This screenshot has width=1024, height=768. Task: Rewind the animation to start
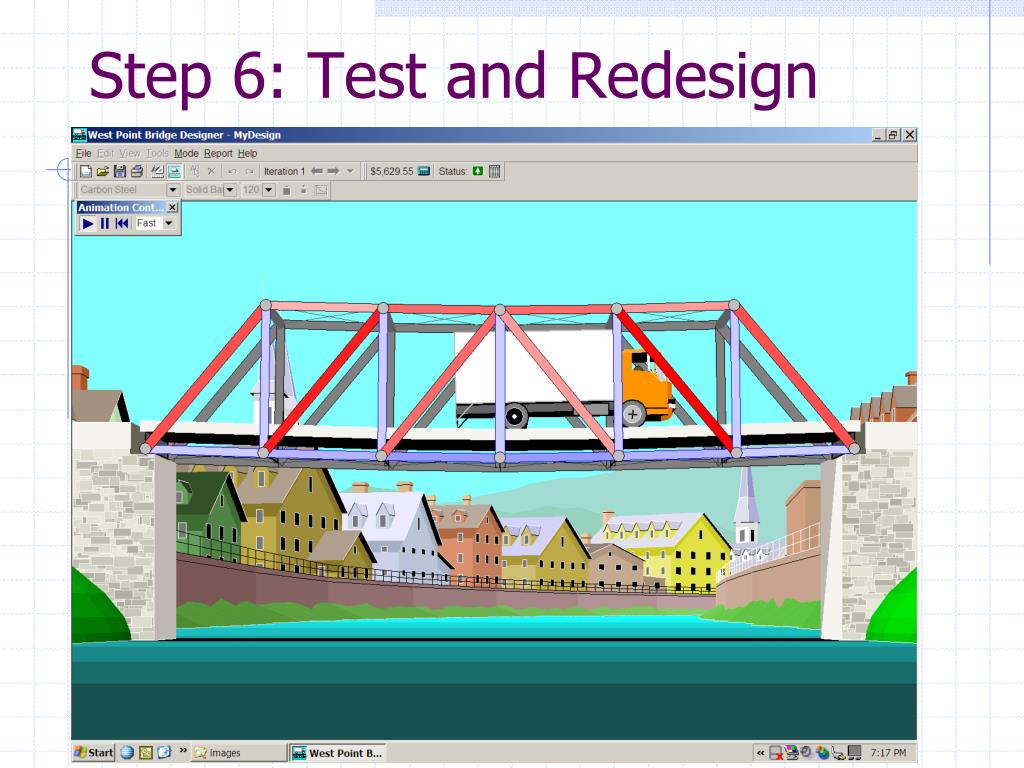(121, 223)
